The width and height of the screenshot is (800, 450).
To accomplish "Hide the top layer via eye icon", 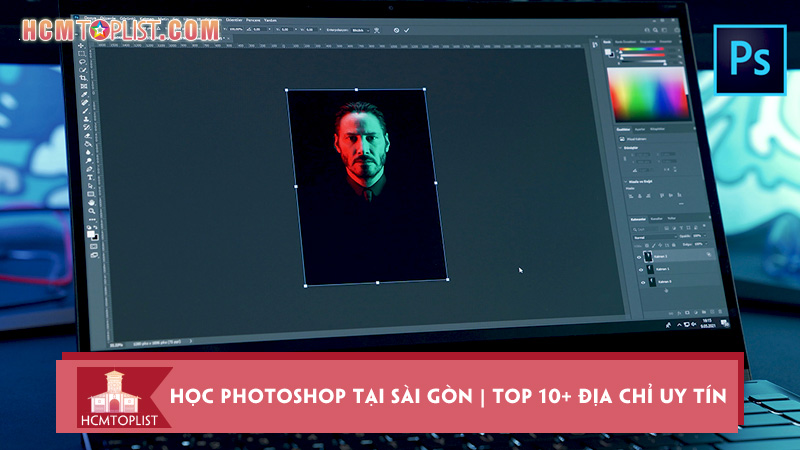I will pyautogui.click(x=639, y=257).
